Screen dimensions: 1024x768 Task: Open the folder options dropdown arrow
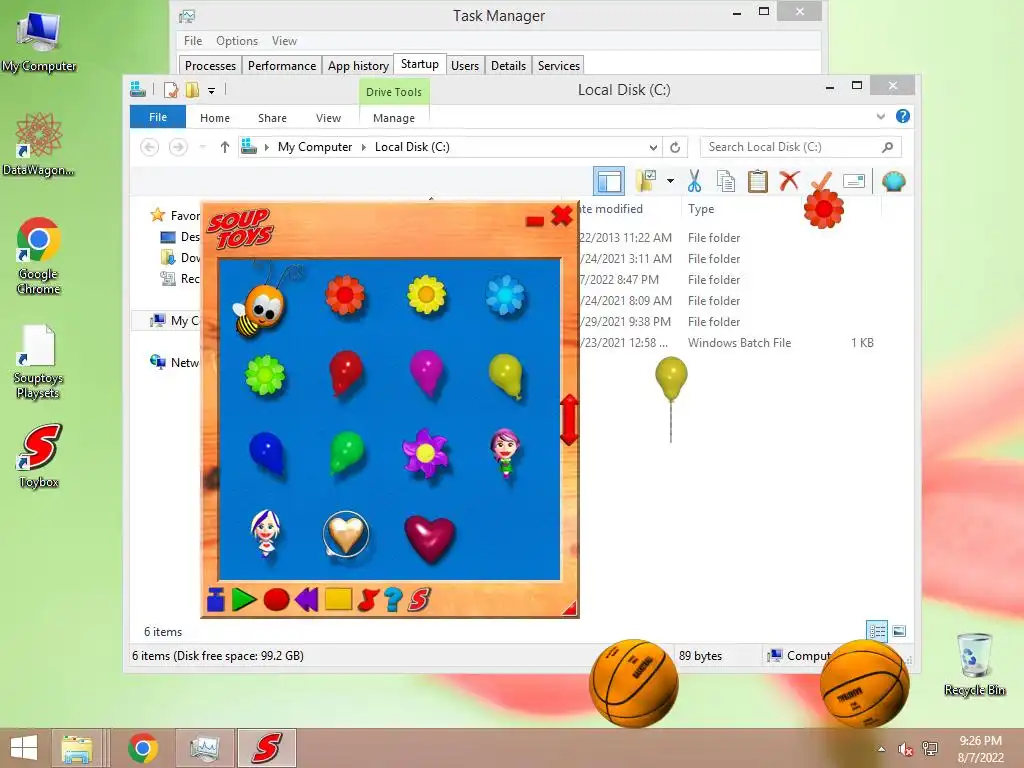[x=671, y=181]
